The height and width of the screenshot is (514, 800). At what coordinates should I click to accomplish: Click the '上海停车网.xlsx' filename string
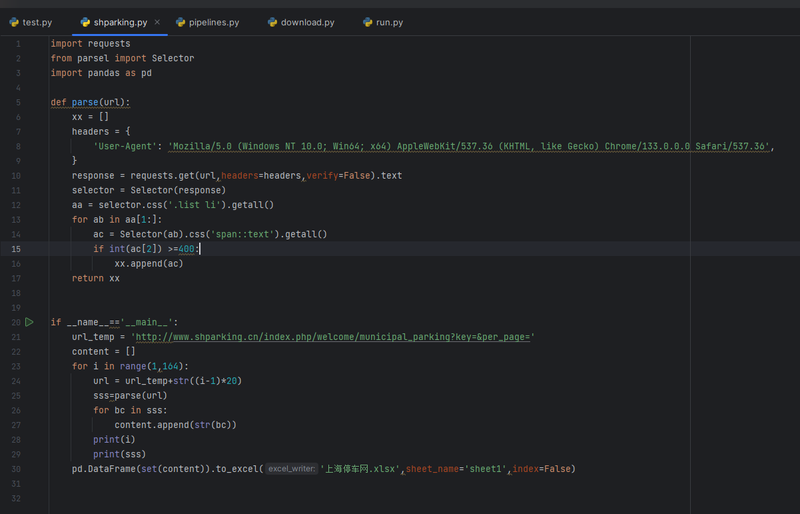pos(360,469)
